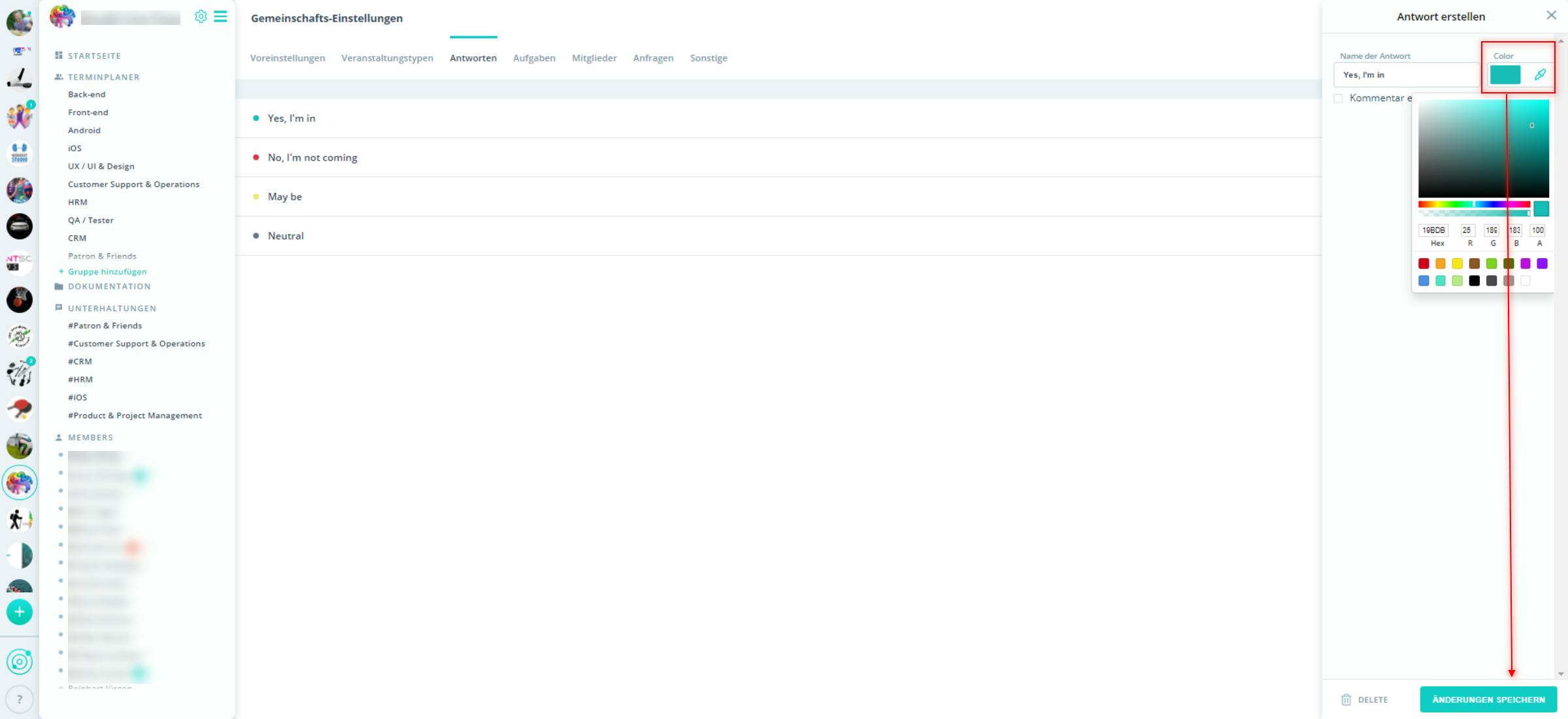Open the question mark help icon
The height and width of the screenshot is (719, 1568).
click(20, 699)
